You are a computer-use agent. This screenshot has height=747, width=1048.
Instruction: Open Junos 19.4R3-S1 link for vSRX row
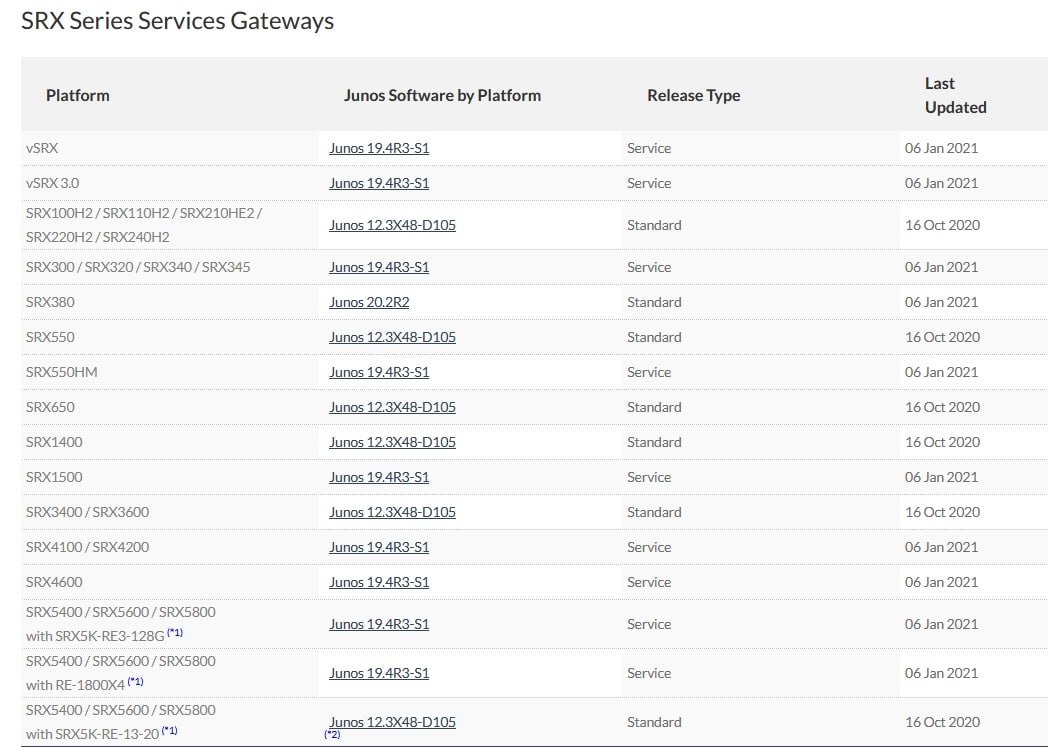(x=379, y=148)
